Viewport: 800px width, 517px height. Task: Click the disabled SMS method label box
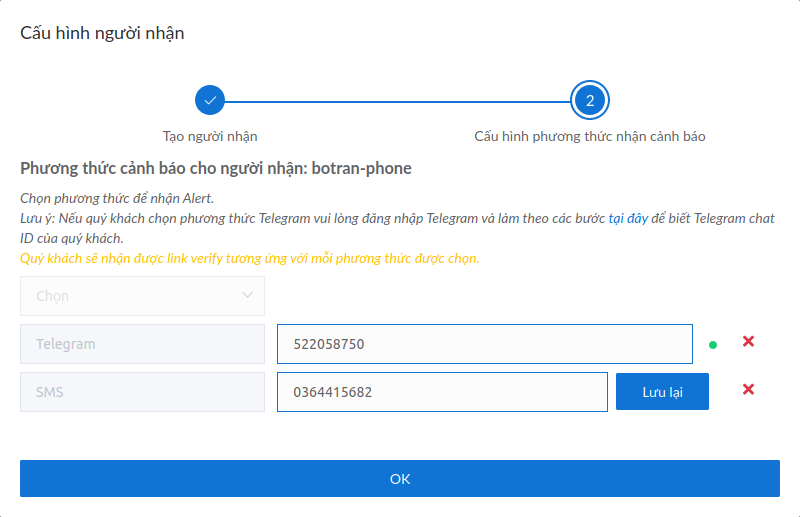(142, 392)
